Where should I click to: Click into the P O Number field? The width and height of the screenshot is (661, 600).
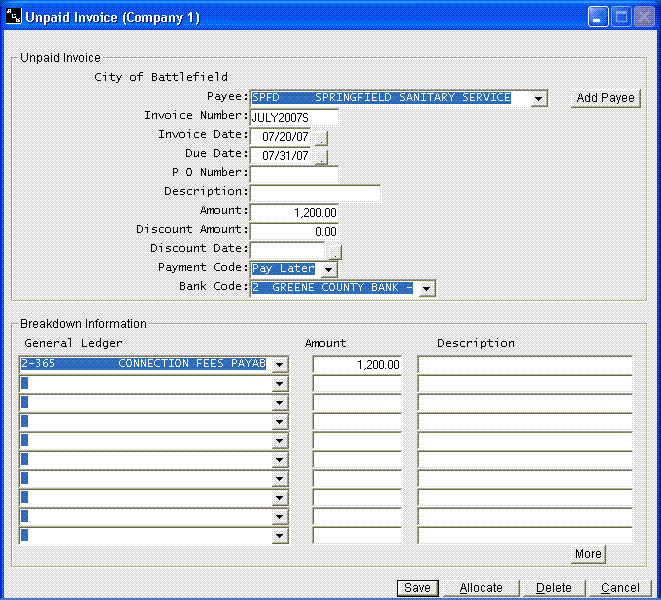click(294, 174)
